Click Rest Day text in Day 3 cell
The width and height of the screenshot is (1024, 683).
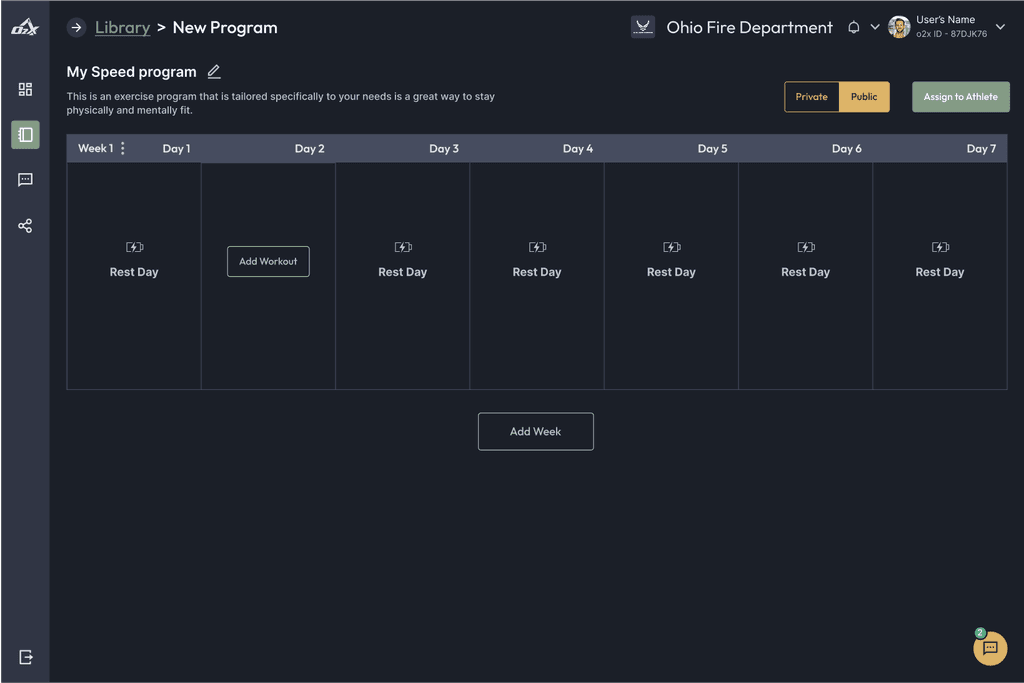pos(403,272)
